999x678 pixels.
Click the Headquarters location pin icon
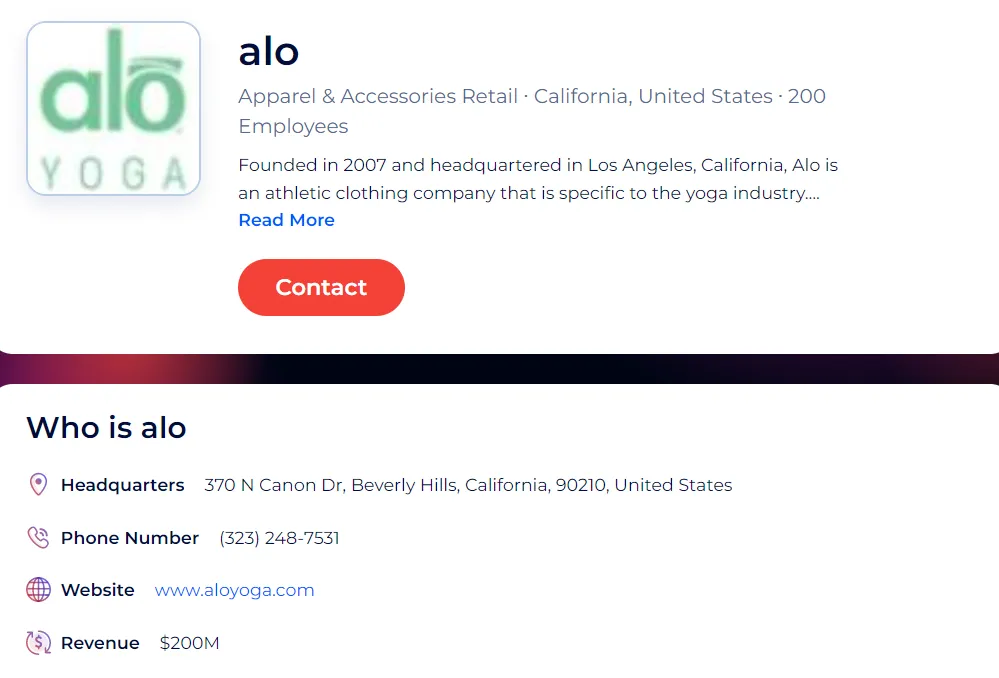38,484
